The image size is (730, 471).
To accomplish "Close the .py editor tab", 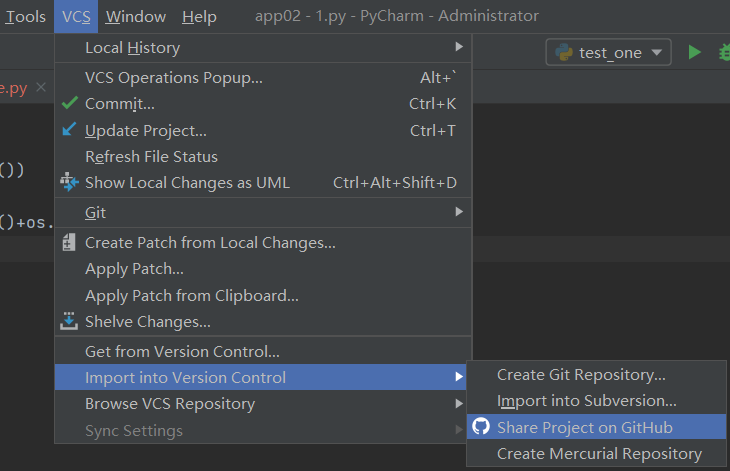I will point(41,88).
